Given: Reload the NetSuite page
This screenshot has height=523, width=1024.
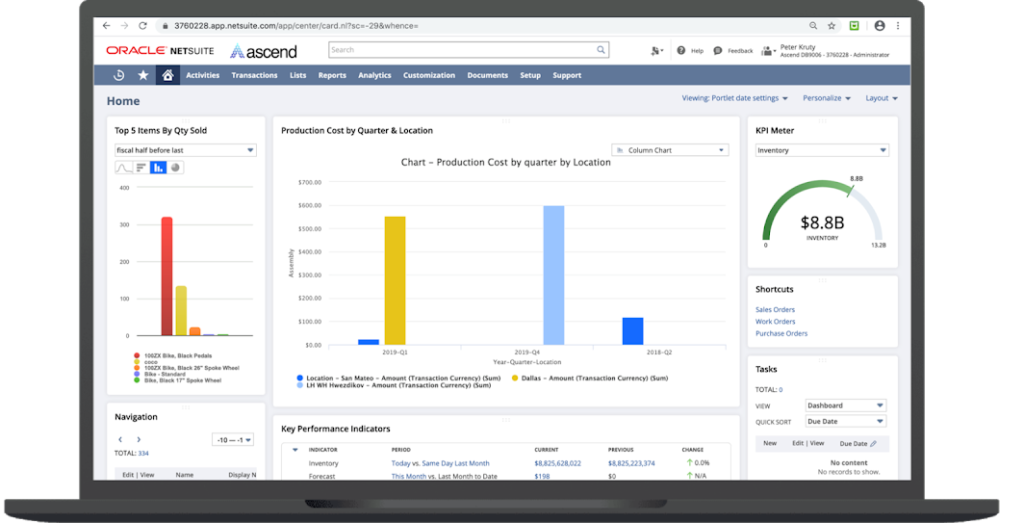Looking at the screenshot, I should pos(142,25).
